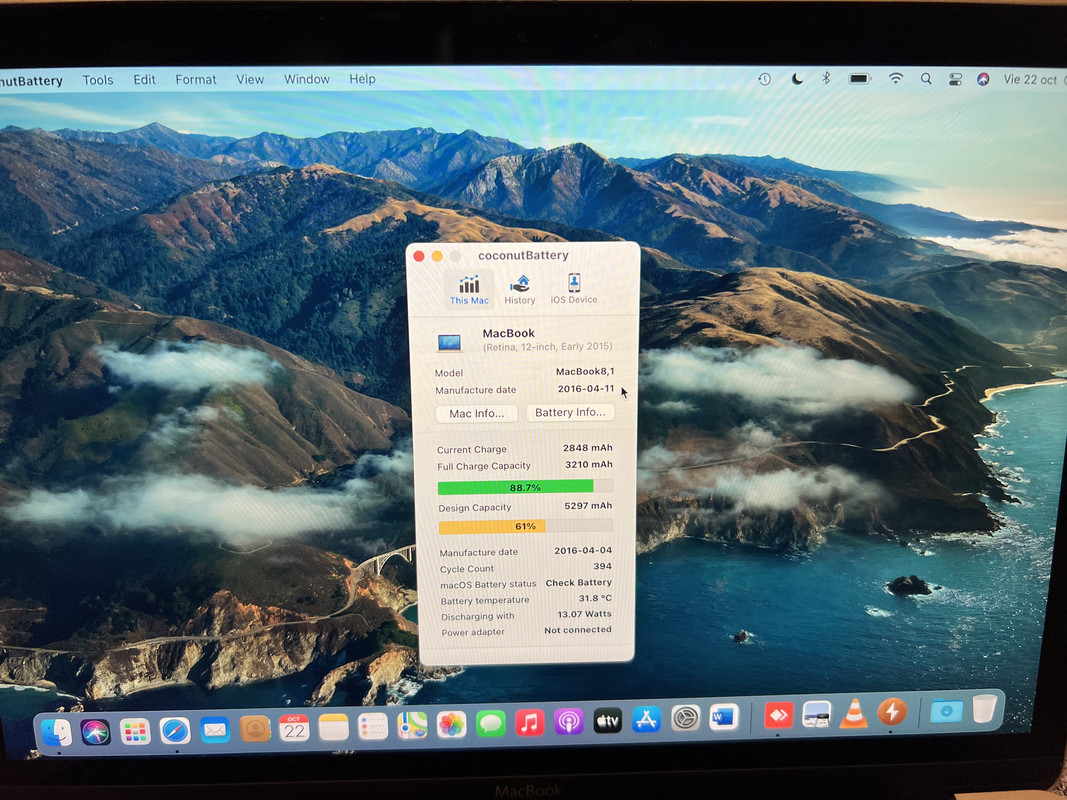This screenshot has height=800, width=1067.
Task: Open the Time Machine menu bar icon
Action: pyautogui.click(x=764, y=79)
